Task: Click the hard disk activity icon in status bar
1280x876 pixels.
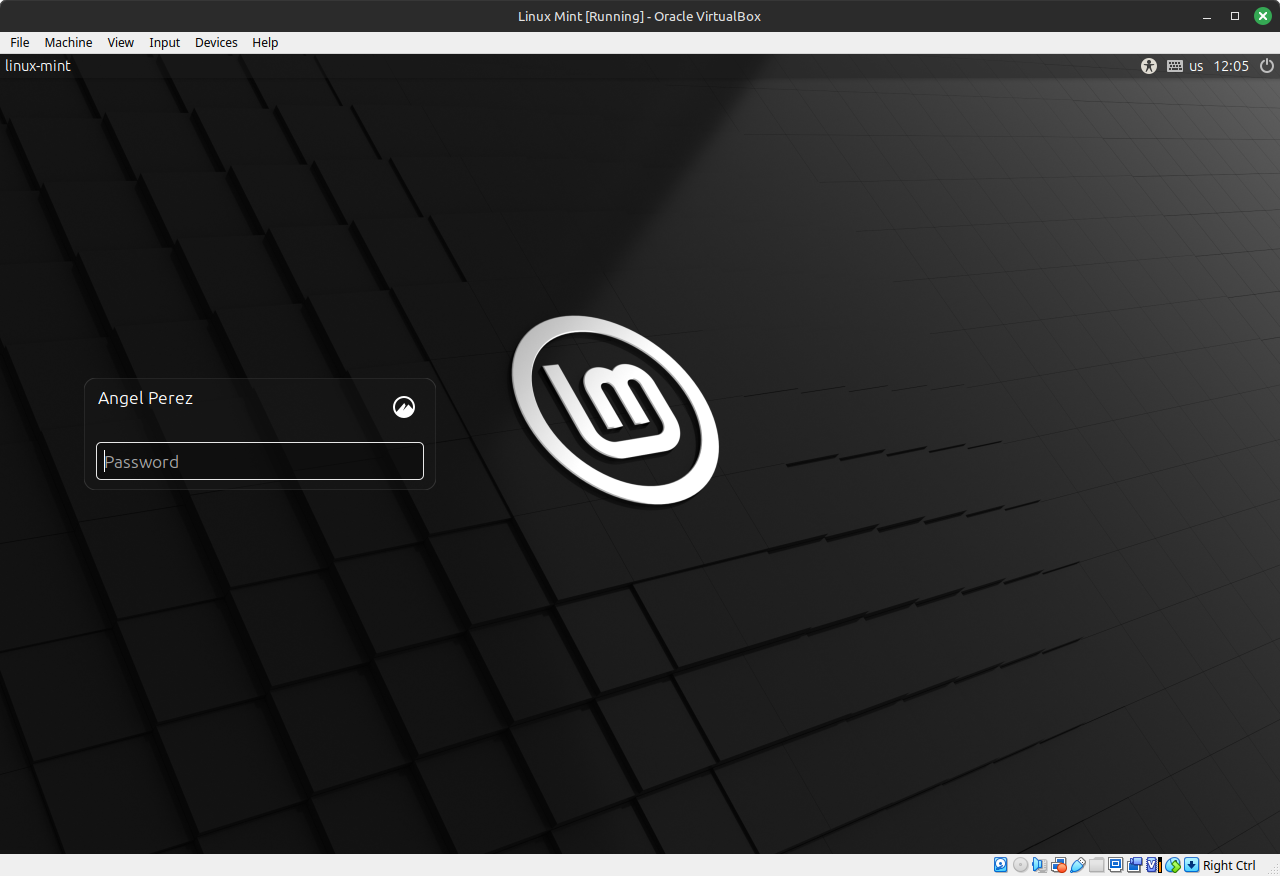Action: coord(1000,865)
